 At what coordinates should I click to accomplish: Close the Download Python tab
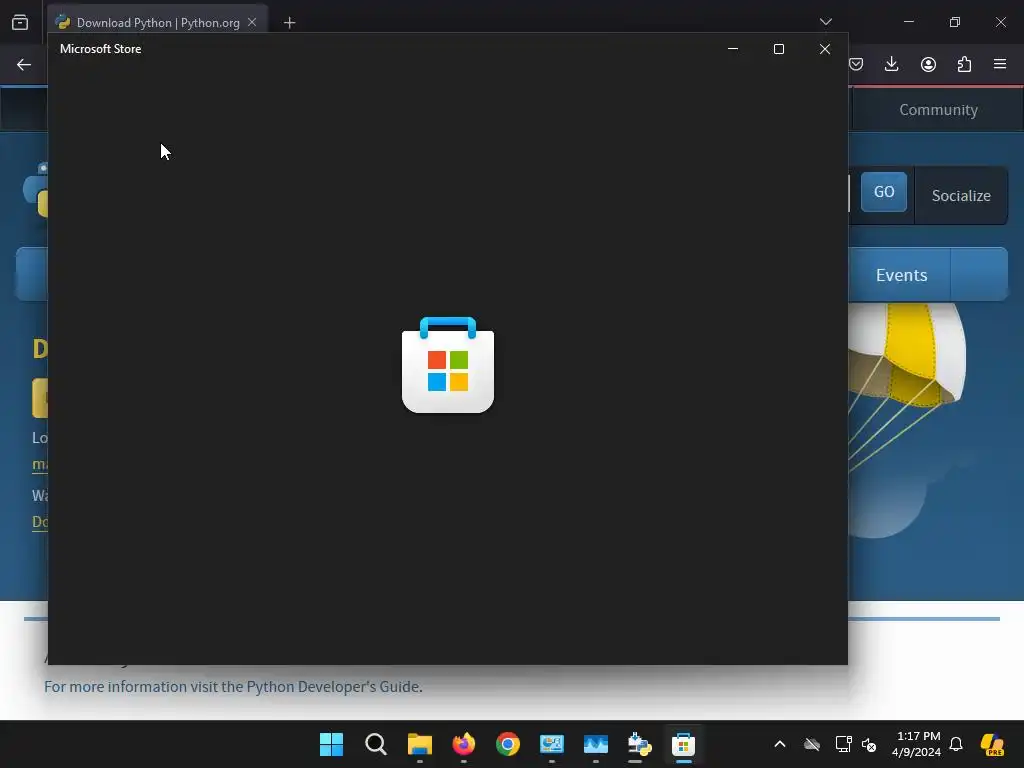click(252, 22)
